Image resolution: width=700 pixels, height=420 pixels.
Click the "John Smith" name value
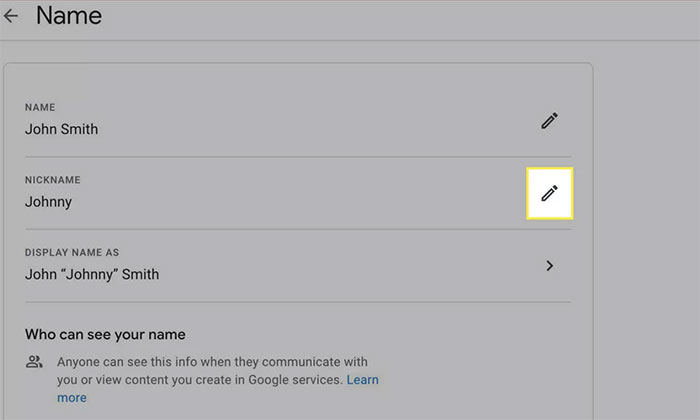pyautogui.click(x=62, y=129)
